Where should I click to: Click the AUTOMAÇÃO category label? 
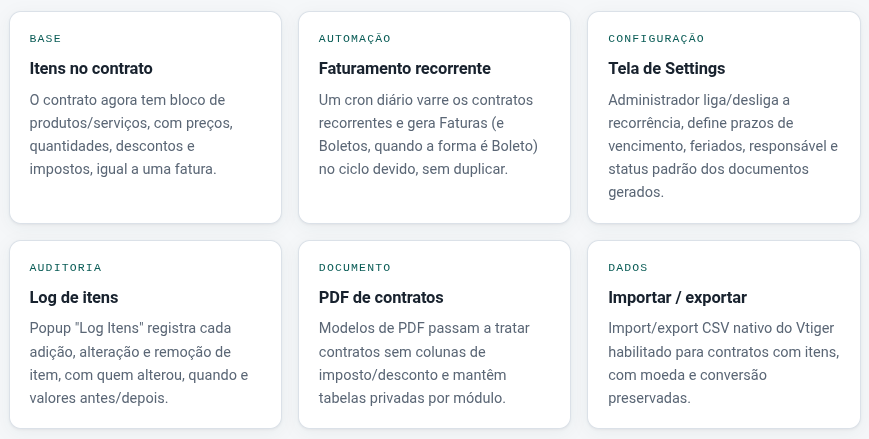tap(355, 38)
